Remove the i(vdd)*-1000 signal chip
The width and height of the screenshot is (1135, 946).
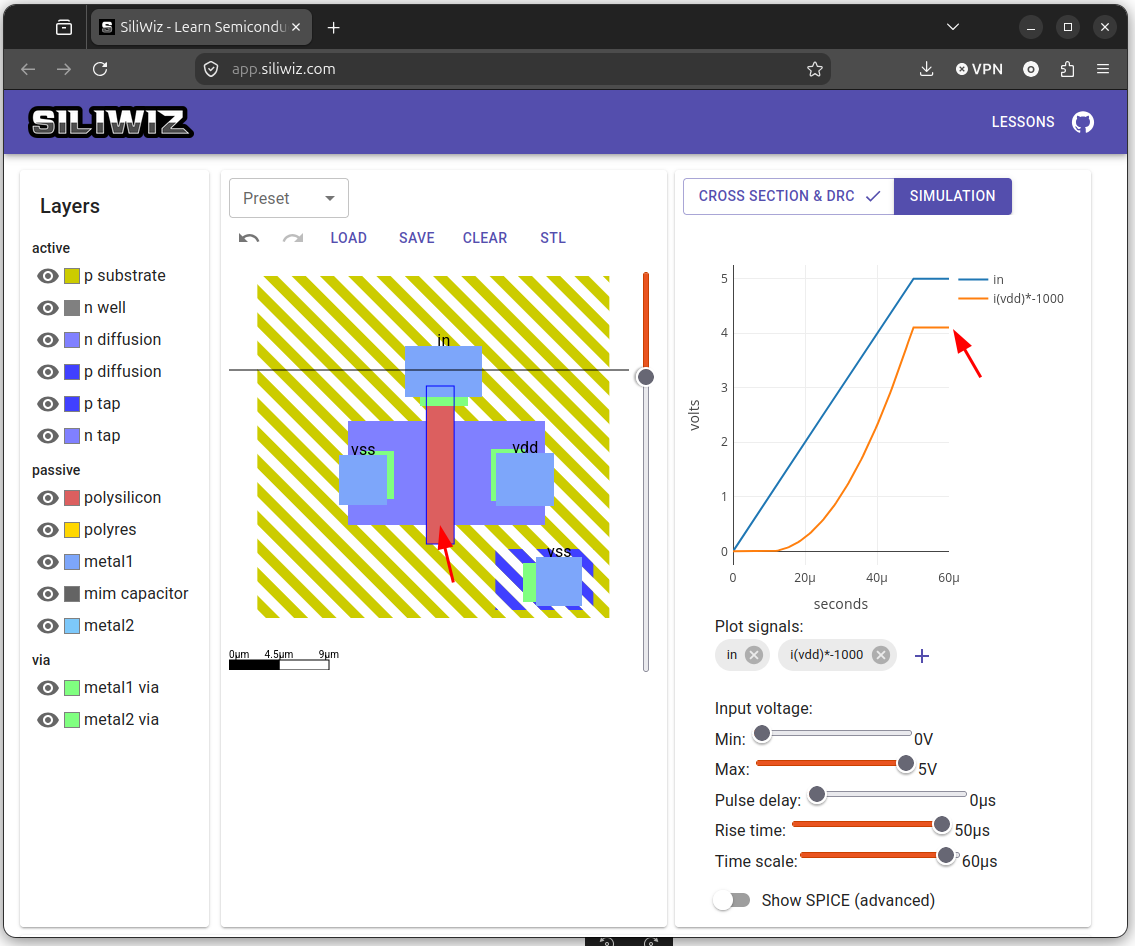(x=880, y=654)
